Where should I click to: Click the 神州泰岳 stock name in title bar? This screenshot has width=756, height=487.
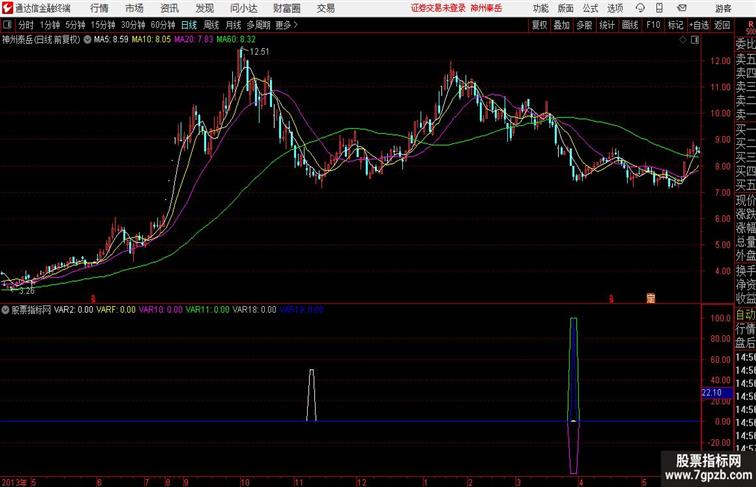point(486,8)
